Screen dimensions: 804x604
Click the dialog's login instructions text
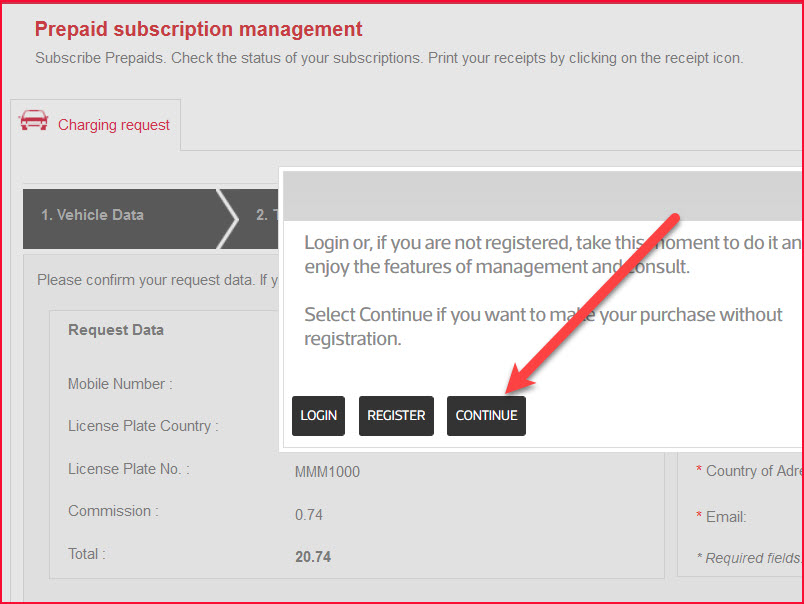(x=552, y=254)
